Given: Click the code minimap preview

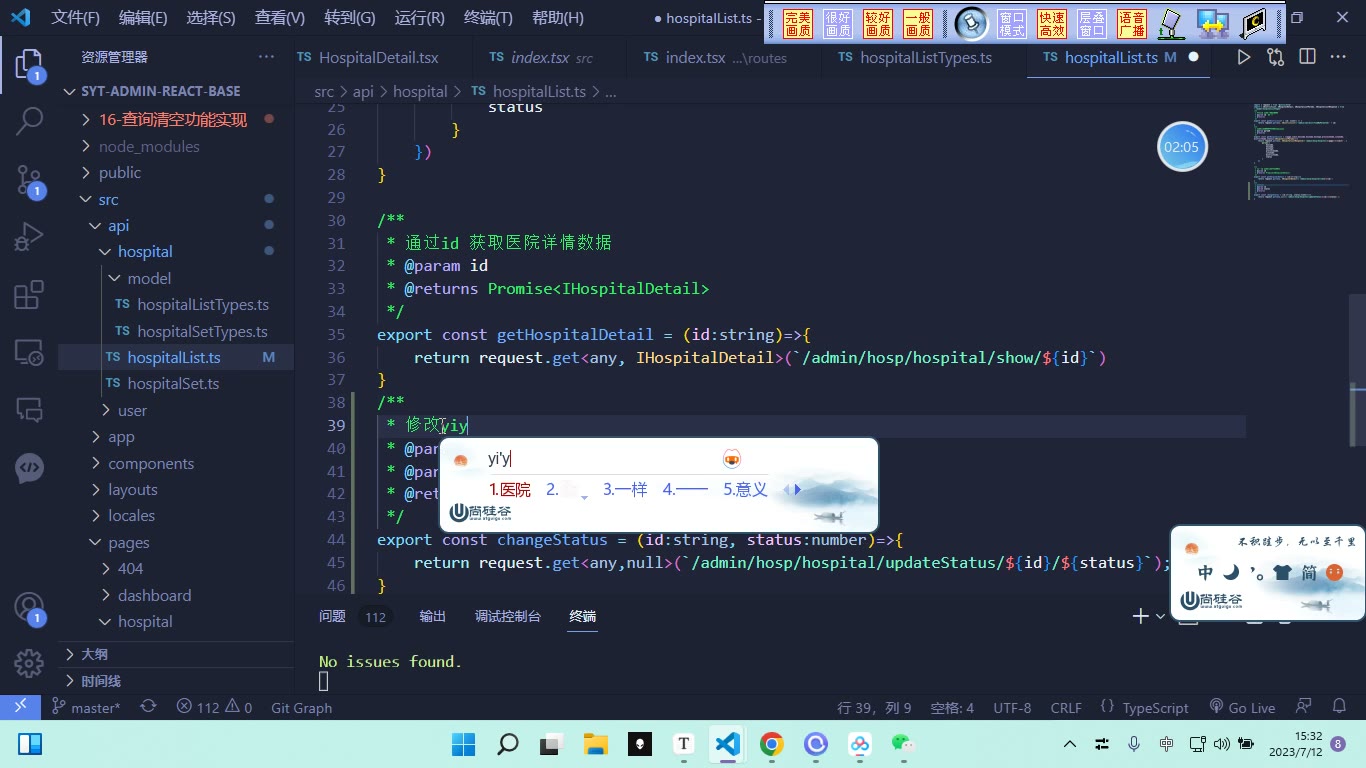Looking at the screenshot, I should [x=1298, y=150].
